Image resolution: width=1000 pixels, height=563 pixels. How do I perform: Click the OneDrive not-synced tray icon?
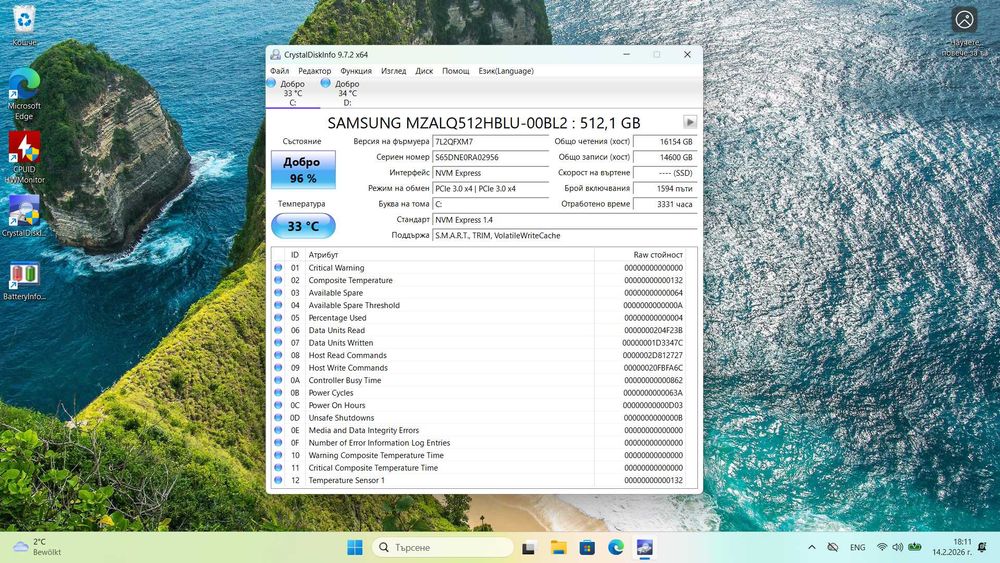832,547
